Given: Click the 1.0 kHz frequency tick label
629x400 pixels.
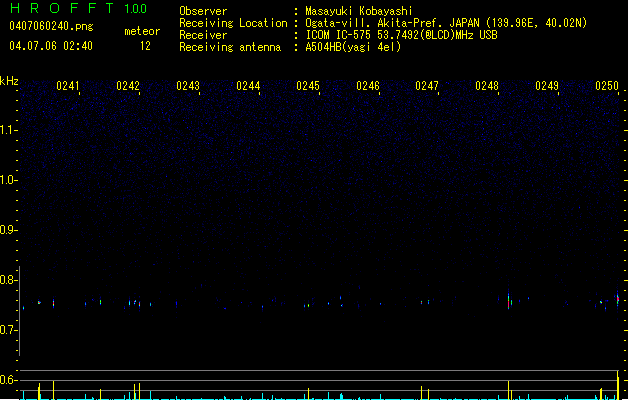Looking at the screenshot, I should [8, 180].
